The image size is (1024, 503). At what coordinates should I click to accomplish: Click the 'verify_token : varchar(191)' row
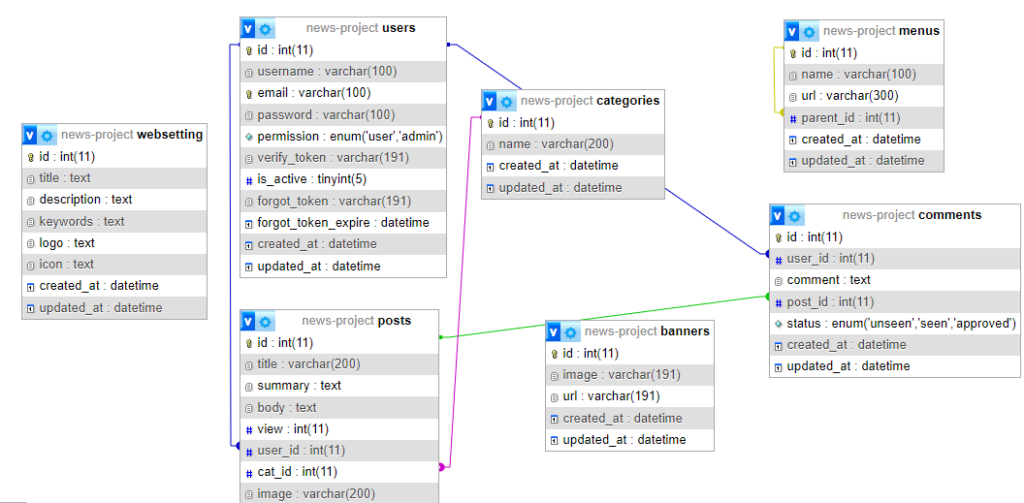[x=344, y=158]
